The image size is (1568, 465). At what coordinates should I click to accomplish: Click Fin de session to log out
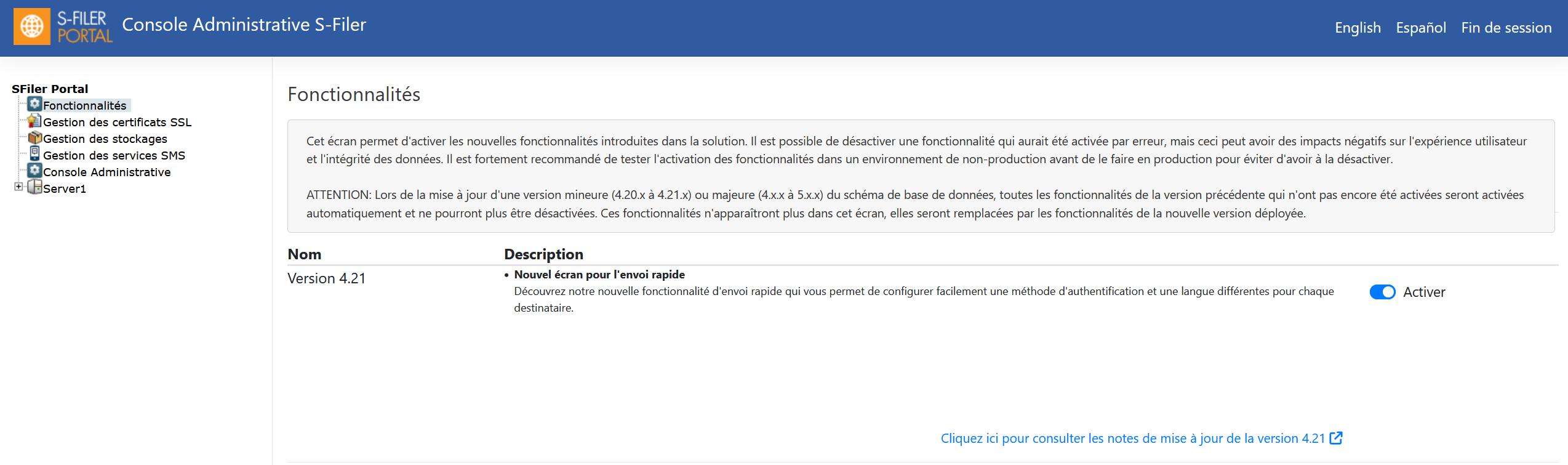1506,28
